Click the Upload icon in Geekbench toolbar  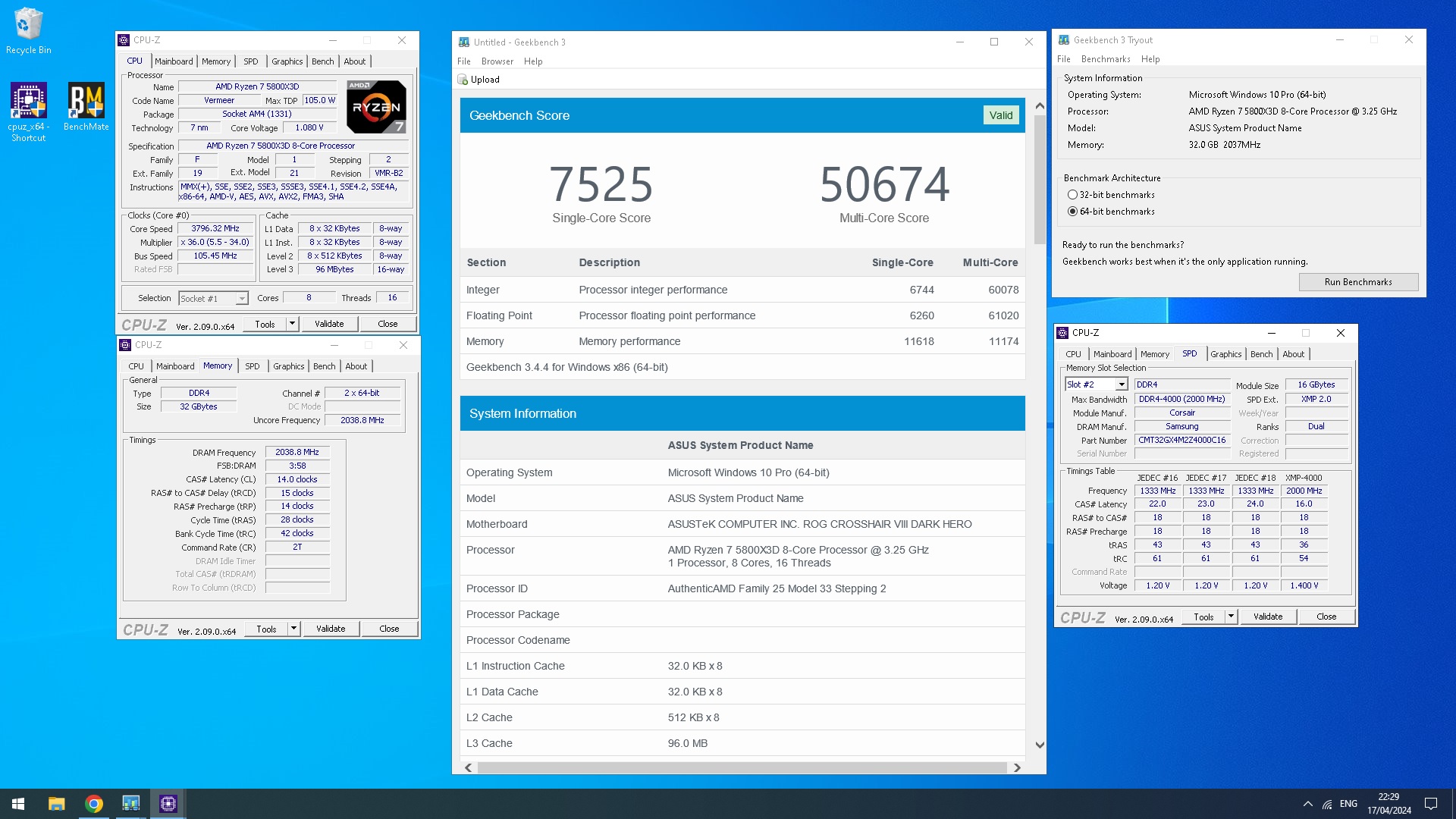(463, 80)
